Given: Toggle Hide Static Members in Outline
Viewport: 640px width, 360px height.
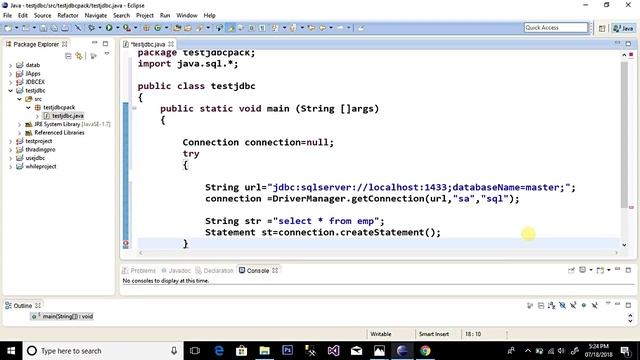Looking at the screenshot, I should pos(573,305).
